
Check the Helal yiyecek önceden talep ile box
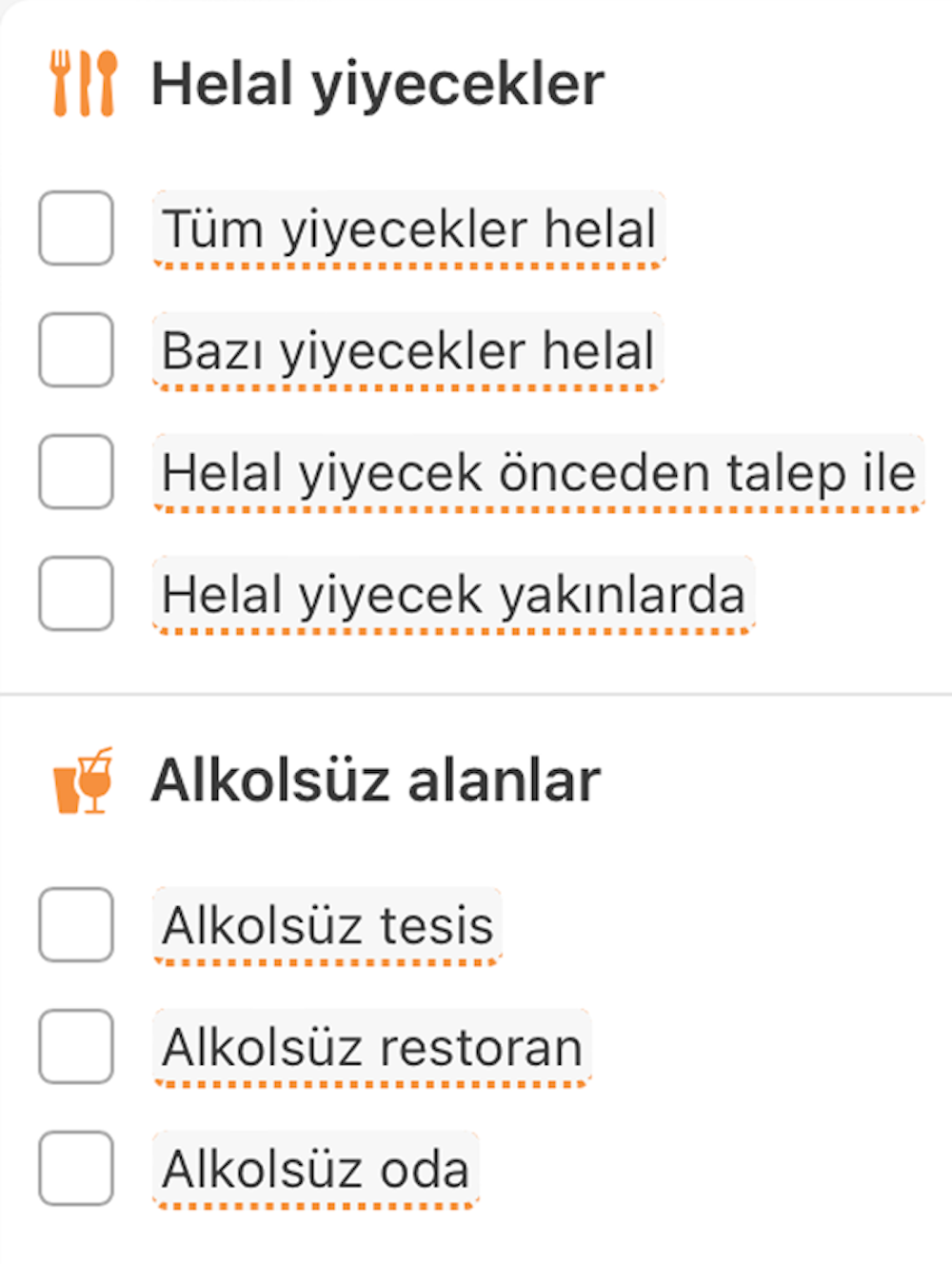coord(76,472)
